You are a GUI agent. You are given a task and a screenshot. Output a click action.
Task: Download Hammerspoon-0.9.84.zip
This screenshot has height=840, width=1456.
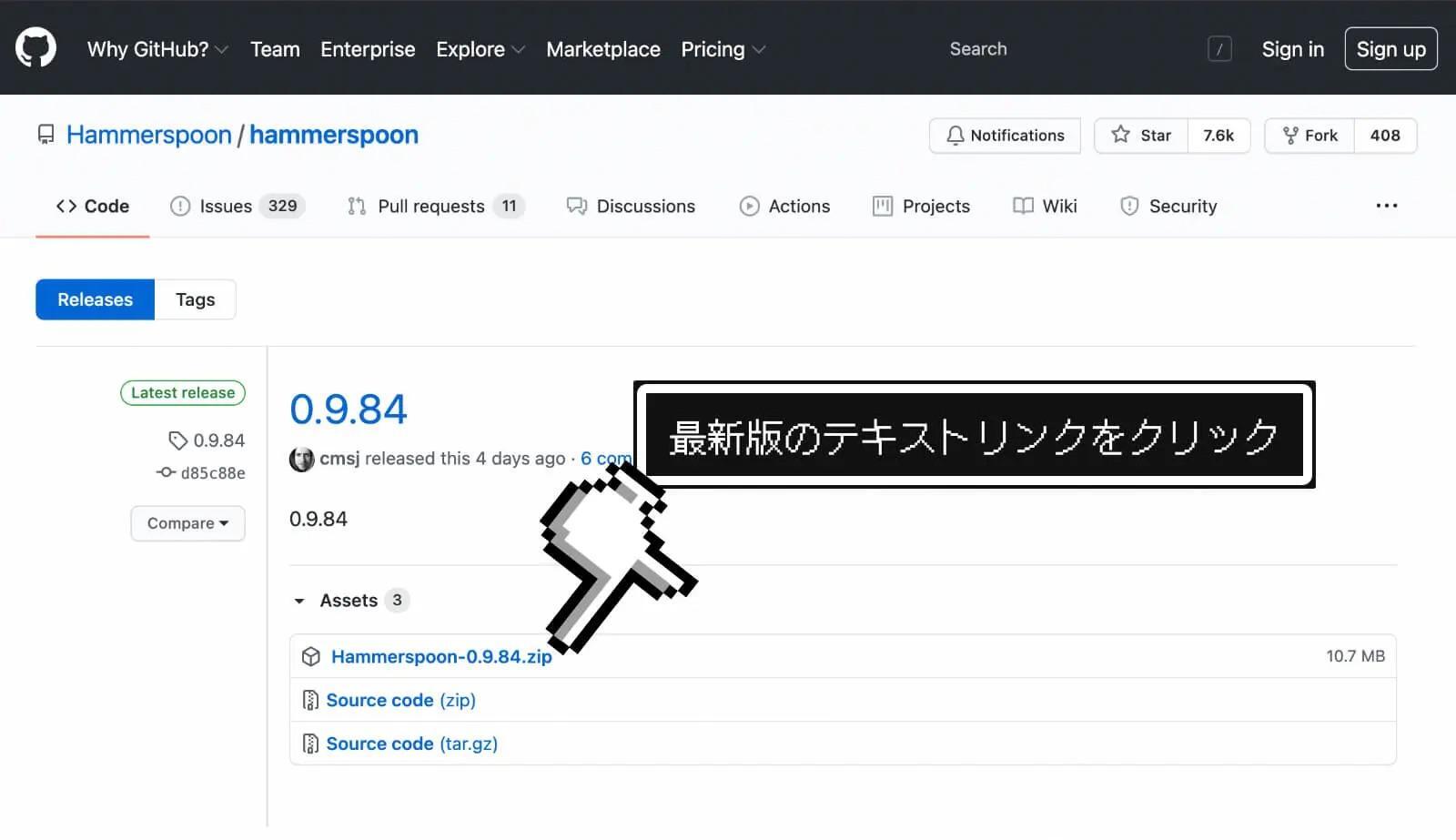(441, 657)
